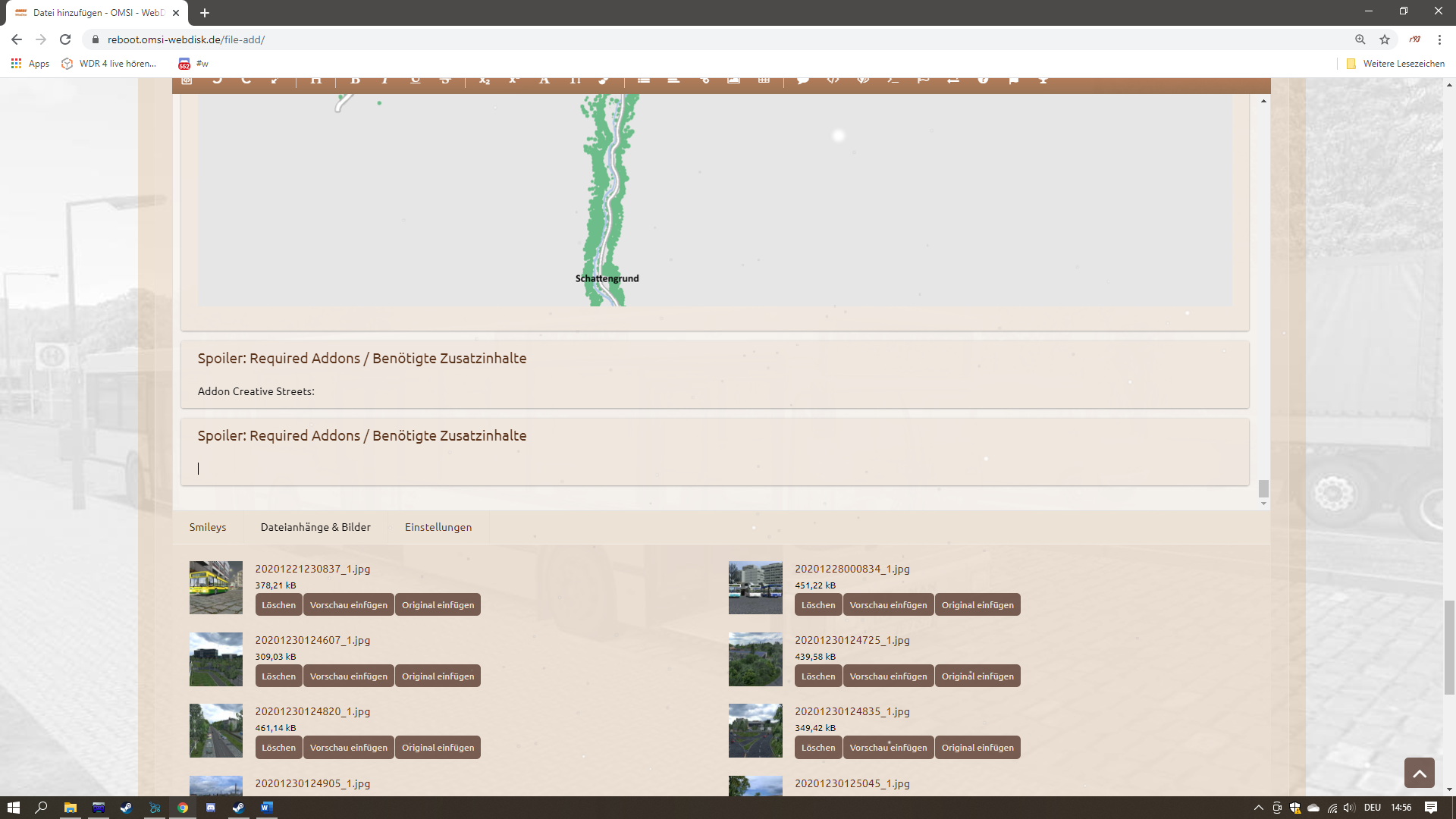This screenshot has width=1456, height=819.
Task: Apply underline formatting in editor toolbar
Action: [x=416, y=80]
